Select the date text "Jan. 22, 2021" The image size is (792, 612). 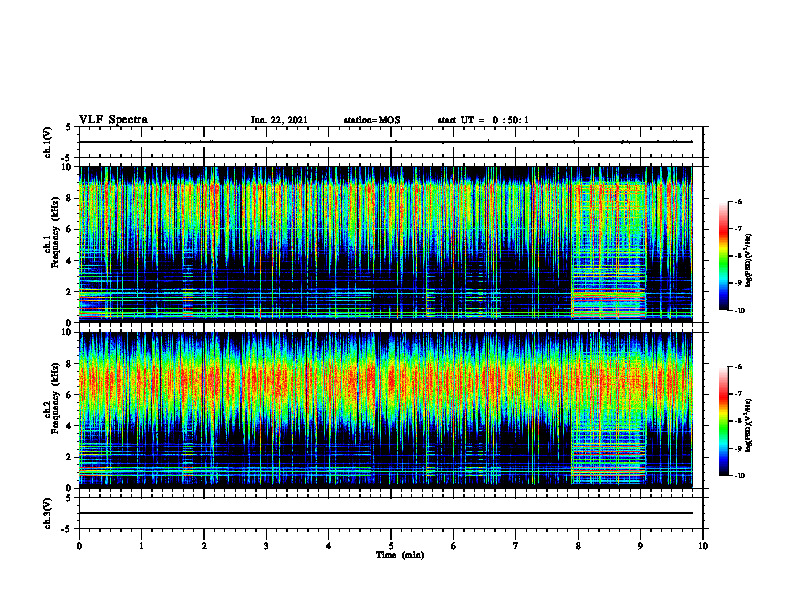click(279, 120)
